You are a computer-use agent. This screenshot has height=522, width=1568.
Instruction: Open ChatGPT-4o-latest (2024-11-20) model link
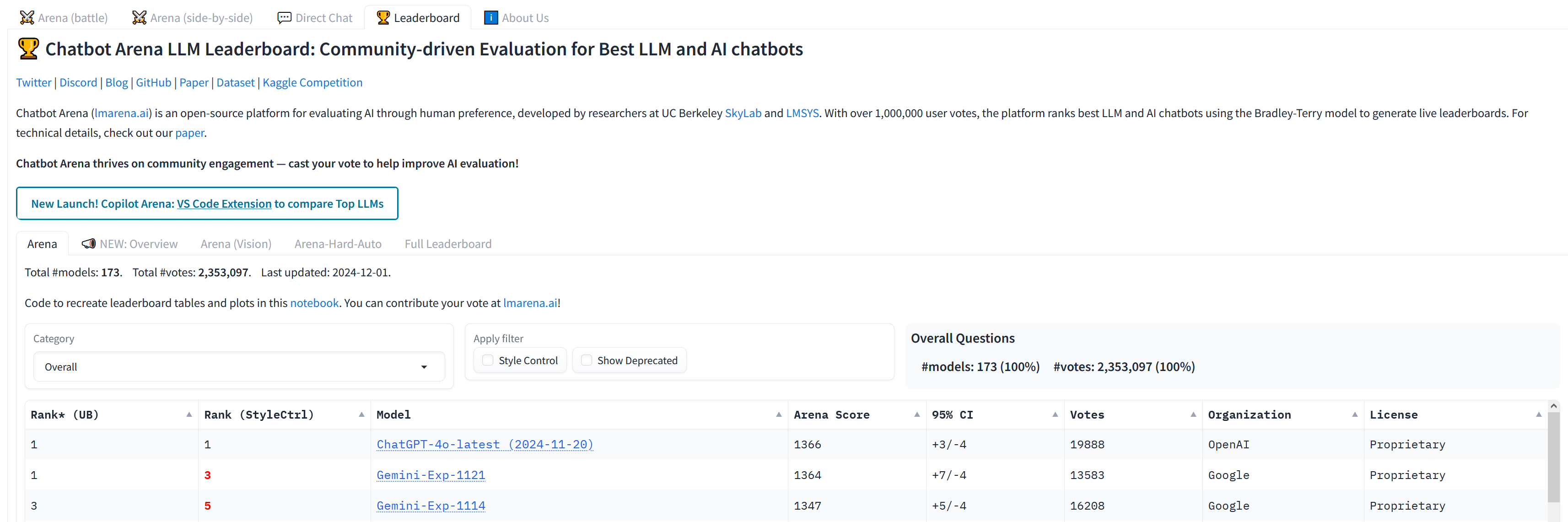(485, 444)
